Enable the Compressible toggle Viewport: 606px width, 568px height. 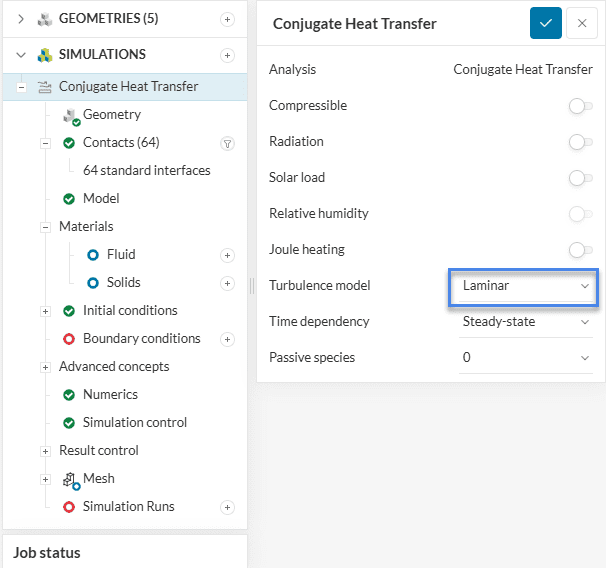(579, 106)
